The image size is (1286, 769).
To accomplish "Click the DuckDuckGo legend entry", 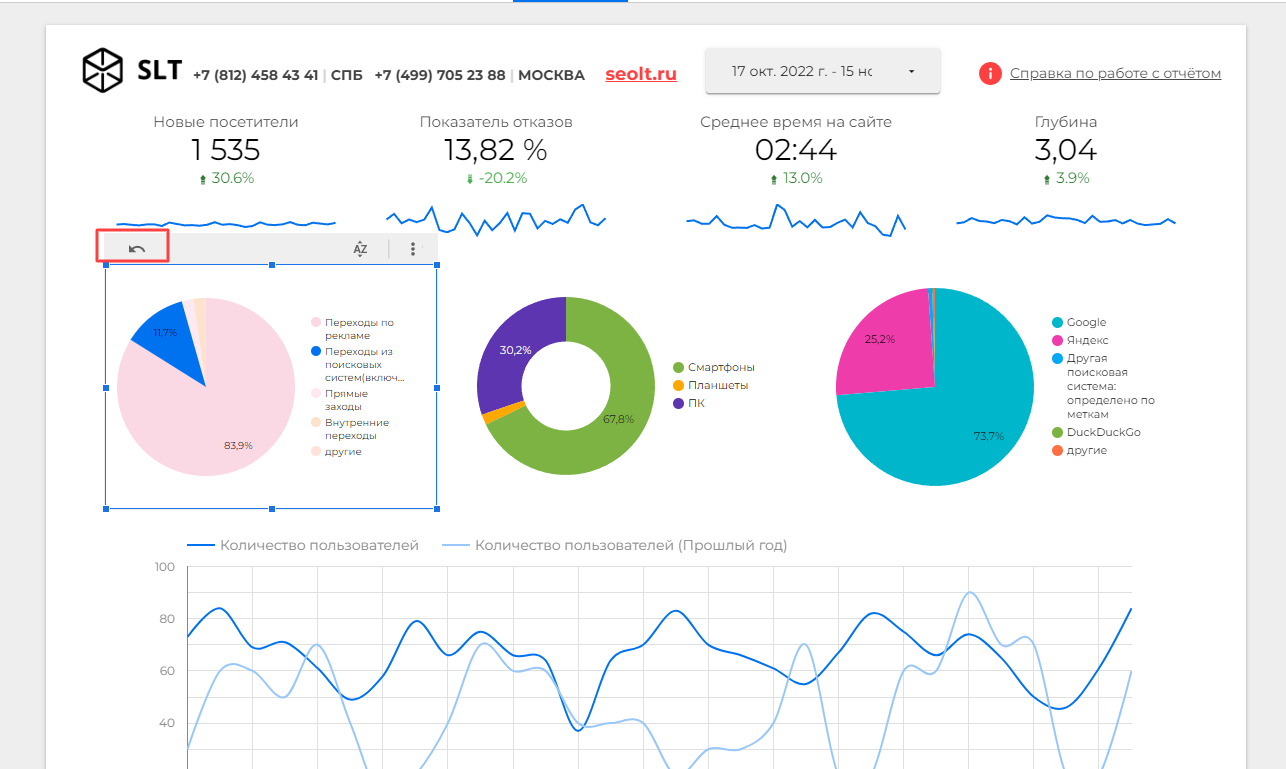I will click(x=1096, y=432).
